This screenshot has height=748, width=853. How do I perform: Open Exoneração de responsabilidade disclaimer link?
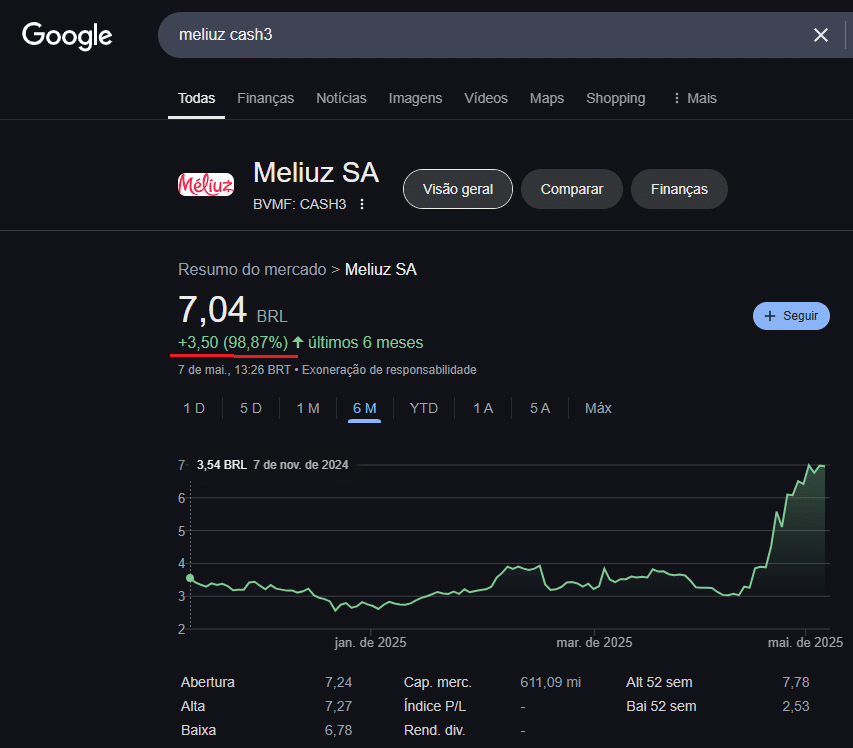[x=389, y=370]
